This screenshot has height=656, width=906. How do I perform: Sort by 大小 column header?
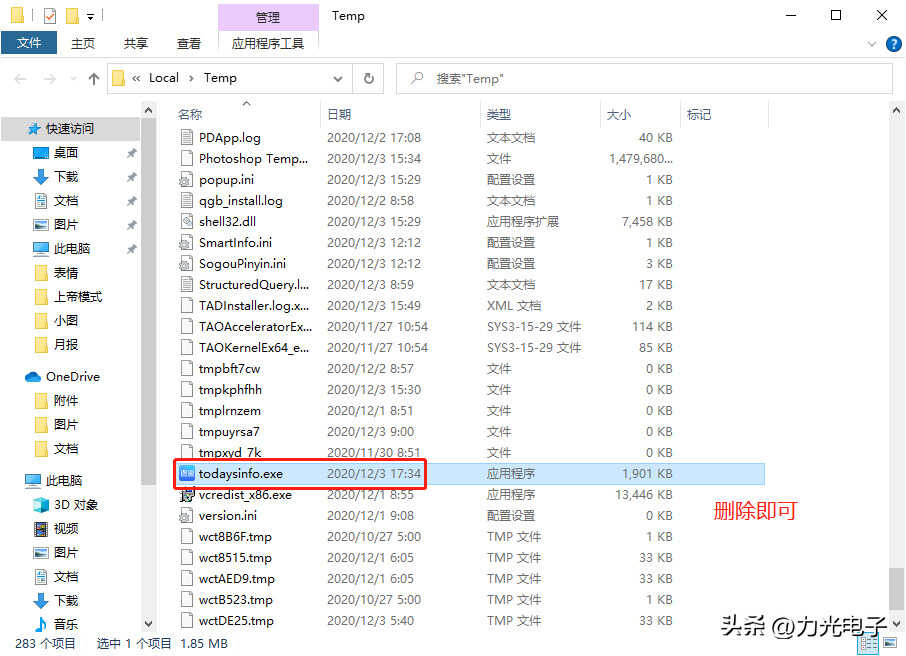tap(619, 114)
